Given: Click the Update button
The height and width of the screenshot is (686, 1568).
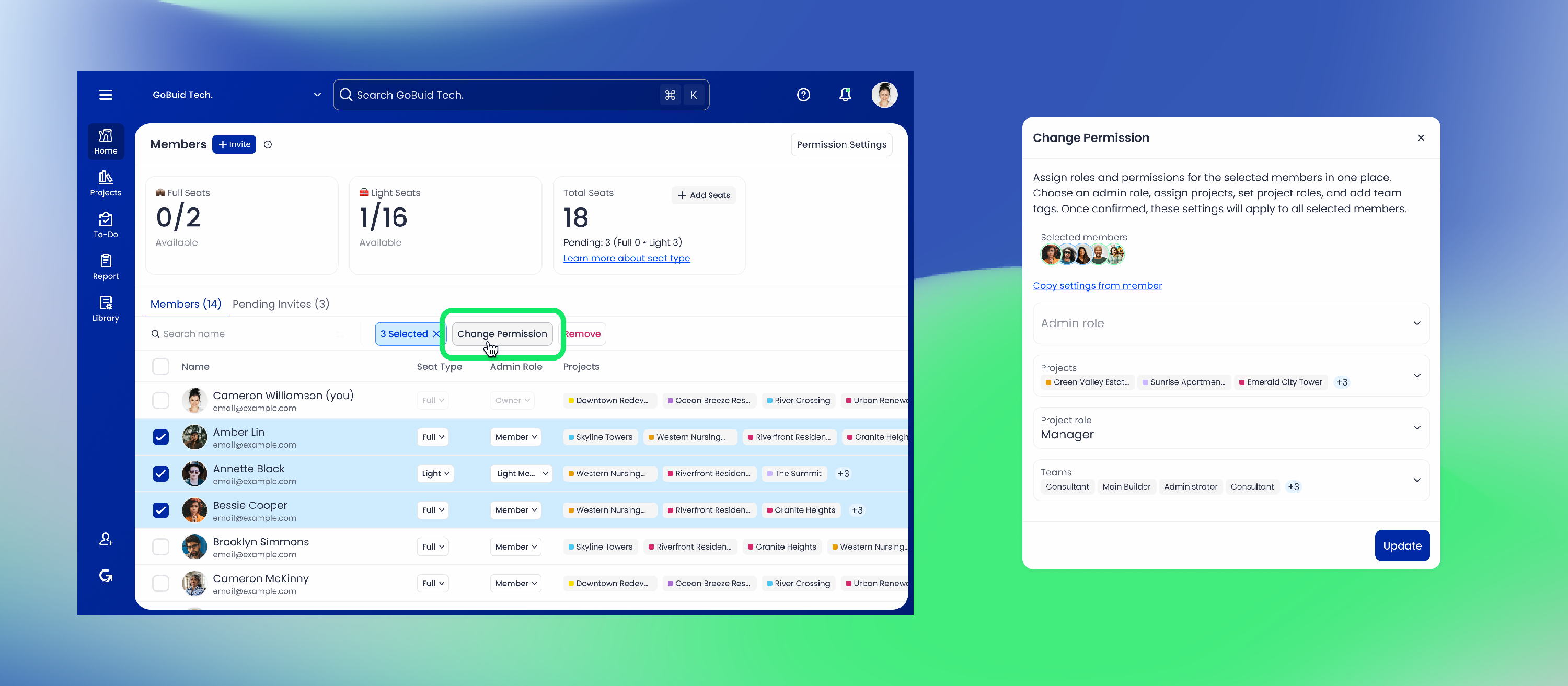Looking at the screenshot, I should [1401, 545].
